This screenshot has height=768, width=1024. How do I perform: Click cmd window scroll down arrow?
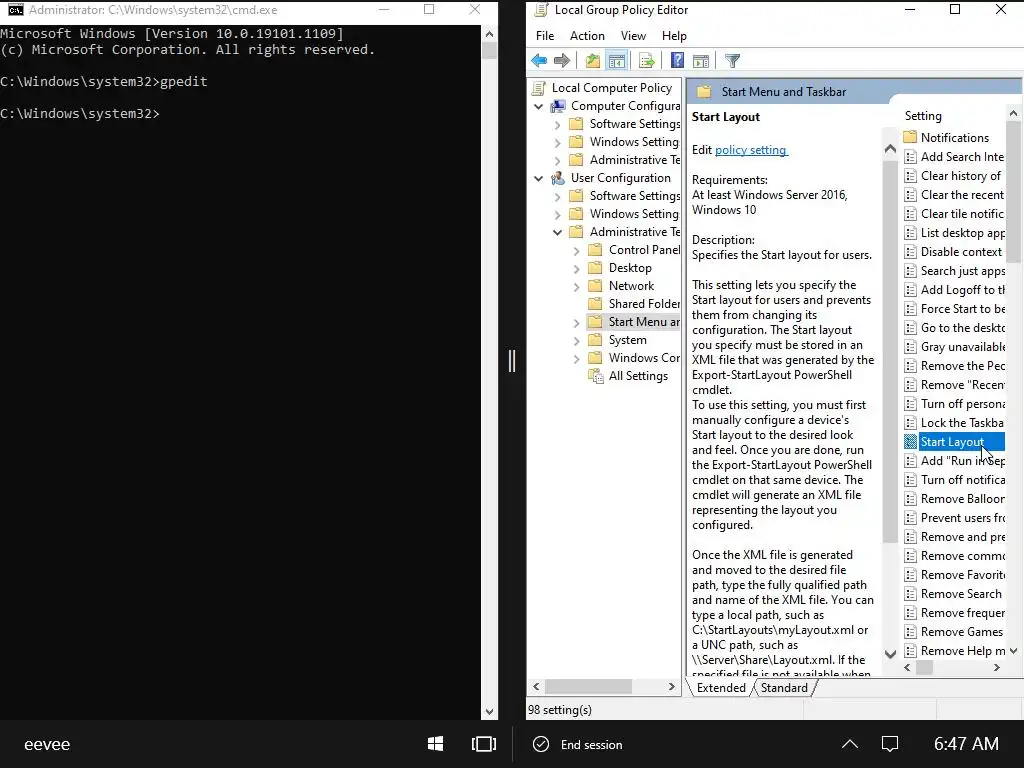[x=489, y=712]
